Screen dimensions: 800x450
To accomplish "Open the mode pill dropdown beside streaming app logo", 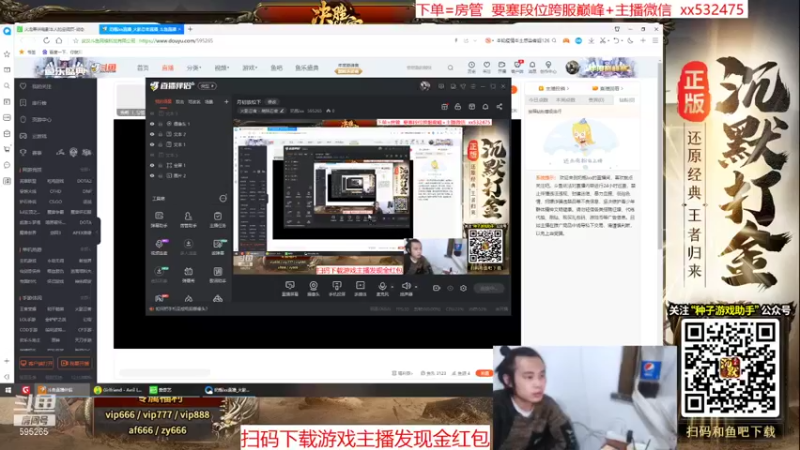I will 207,86.
